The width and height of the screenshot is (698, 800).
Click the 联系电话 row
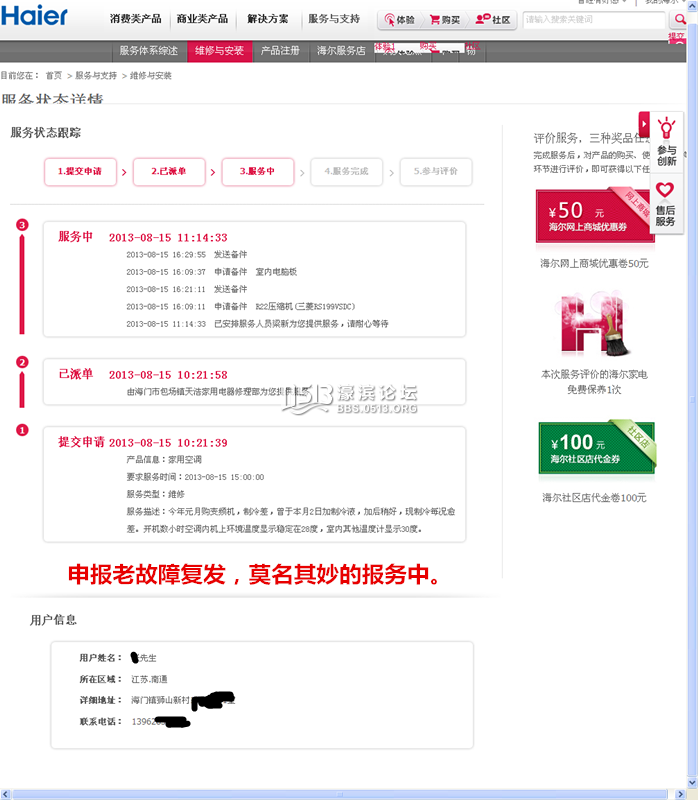click(135, 722)
